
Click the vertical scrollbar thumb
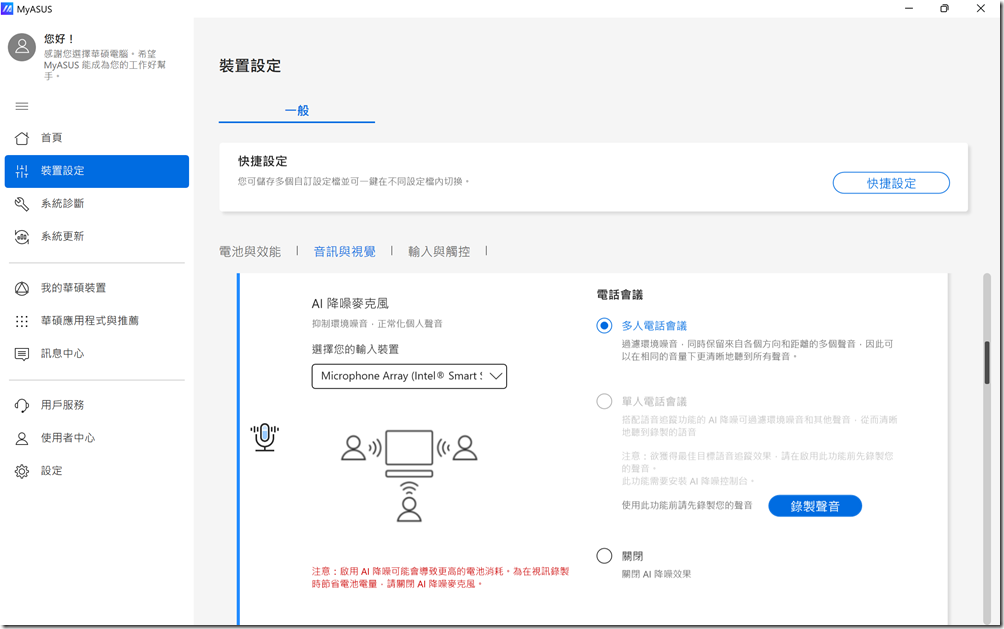coord(987,362)
